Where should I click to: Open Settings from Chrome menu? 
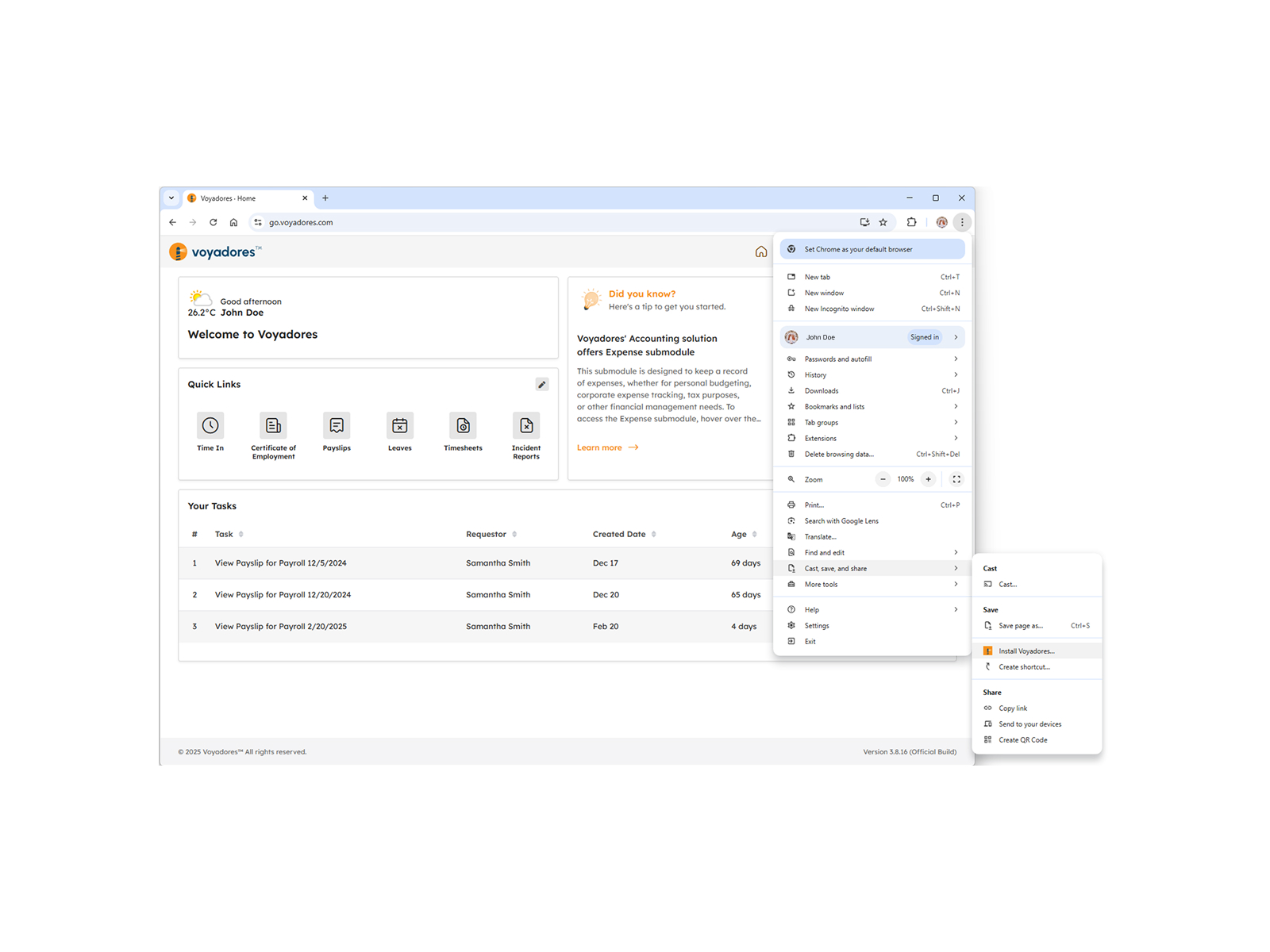pyautogui.click(x=872, y=626)
